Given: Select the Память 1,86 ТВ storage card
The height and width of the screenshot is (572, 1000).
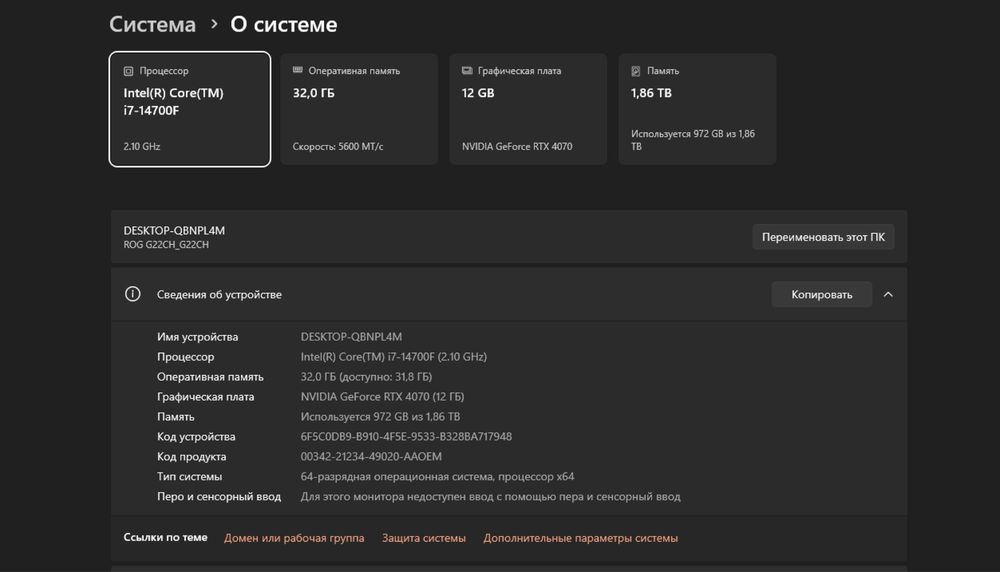Looking at the screenshot, I should point(697,109).
